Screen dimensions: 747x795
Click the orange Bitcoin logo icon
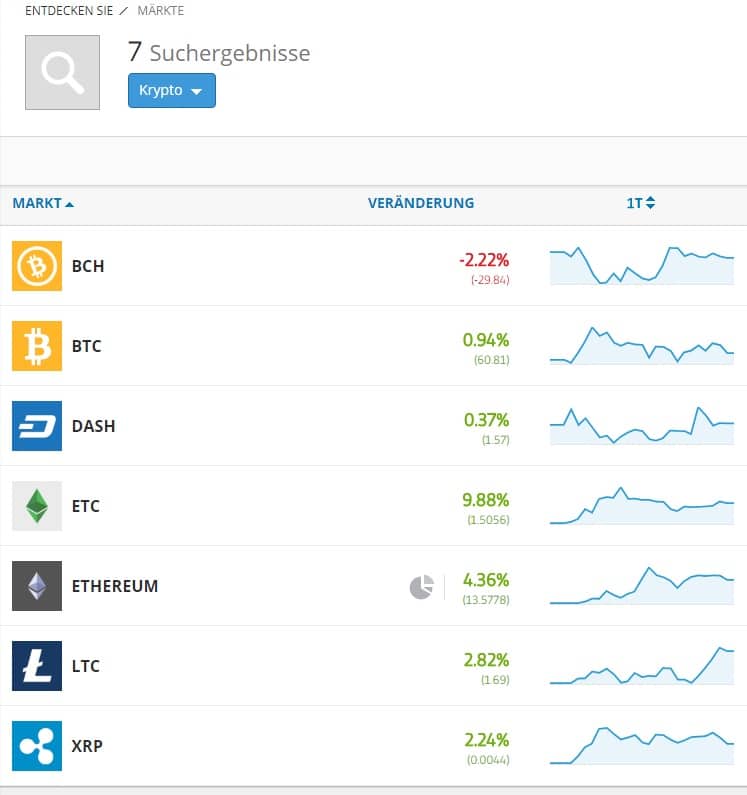(x=37, y=346)
